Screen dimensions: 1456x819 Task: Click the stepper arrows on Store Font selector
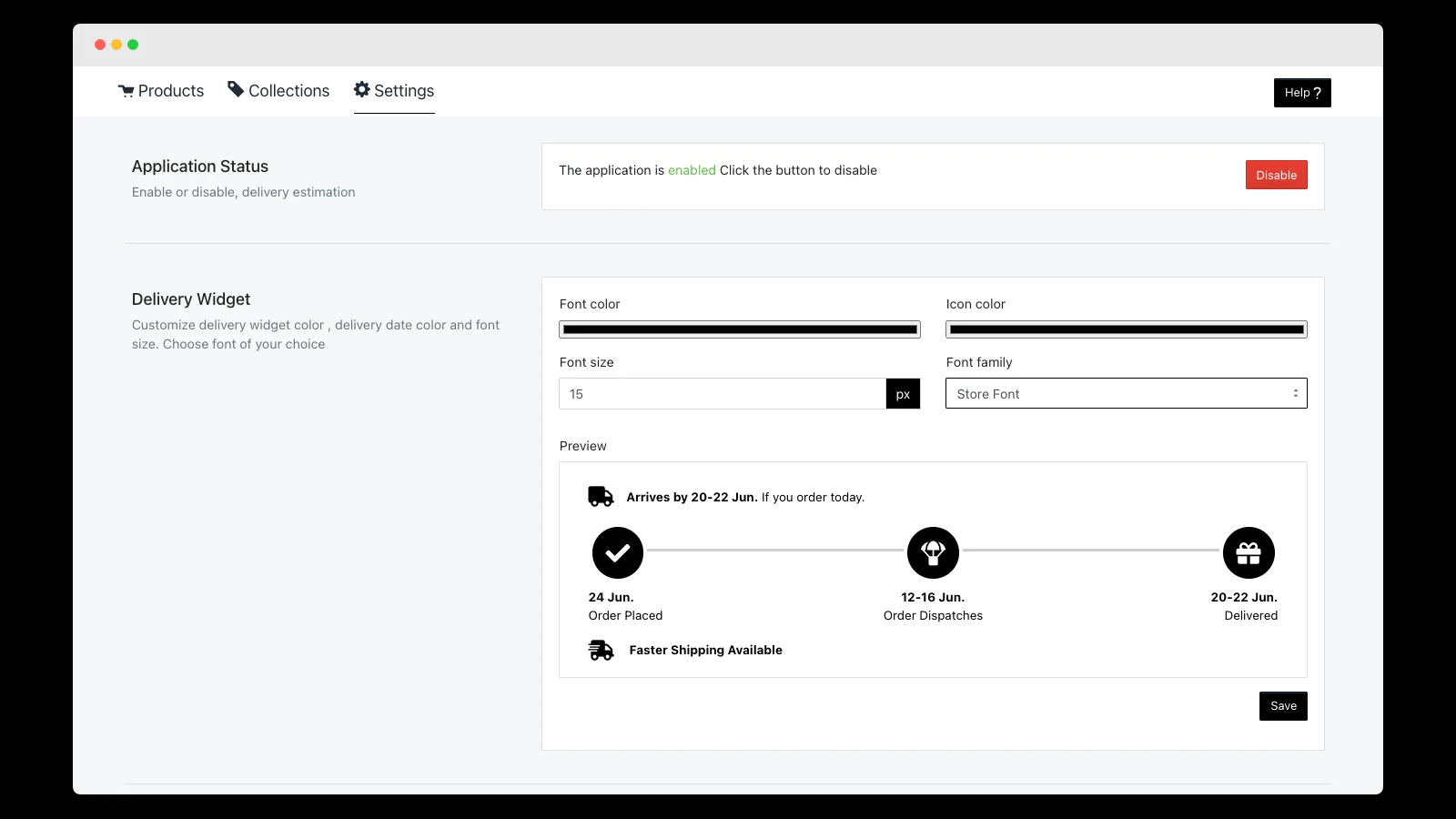click(1296, 393)
